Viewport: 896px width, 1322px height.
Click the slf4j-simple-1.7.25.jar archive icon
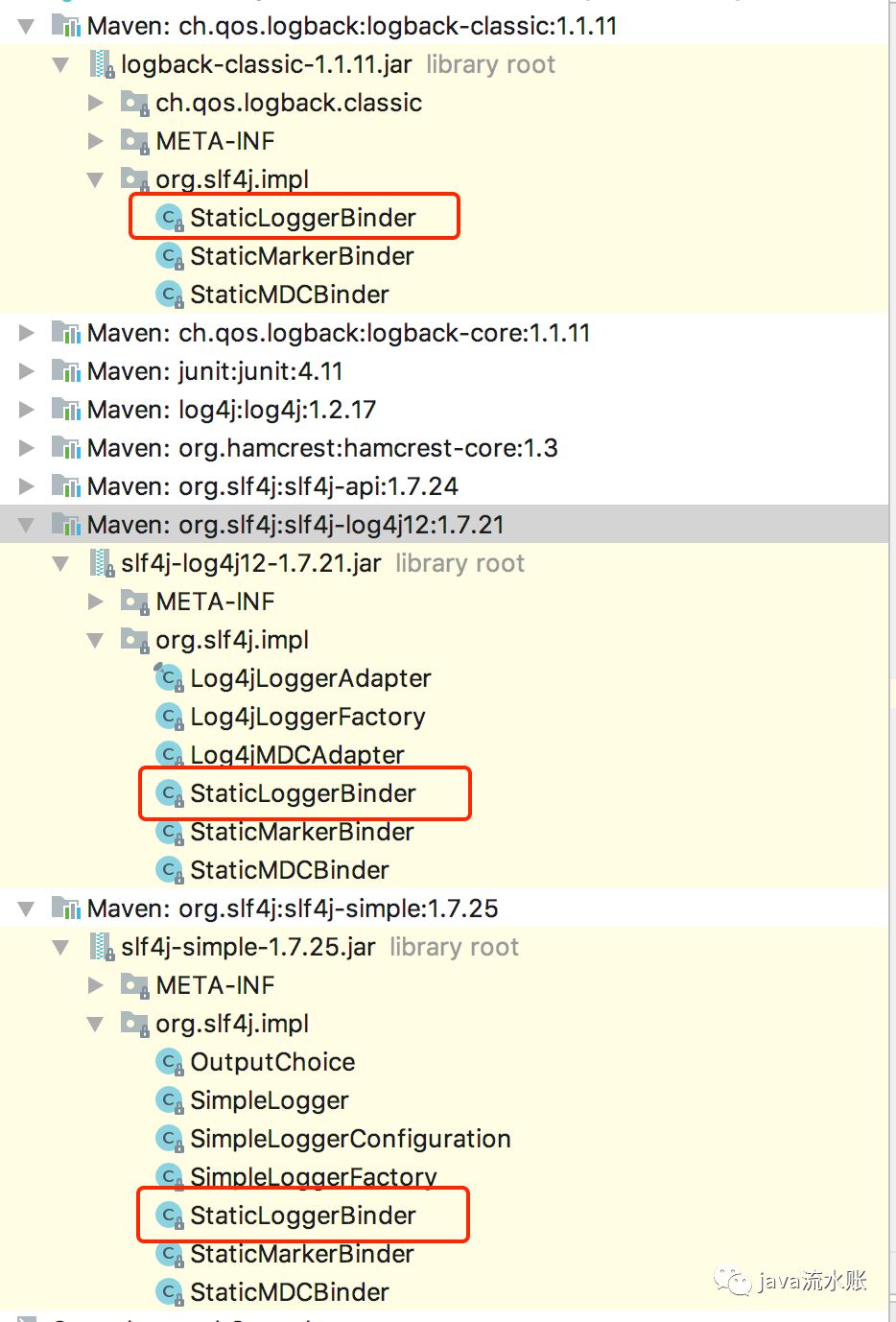[x=102, y=947]
